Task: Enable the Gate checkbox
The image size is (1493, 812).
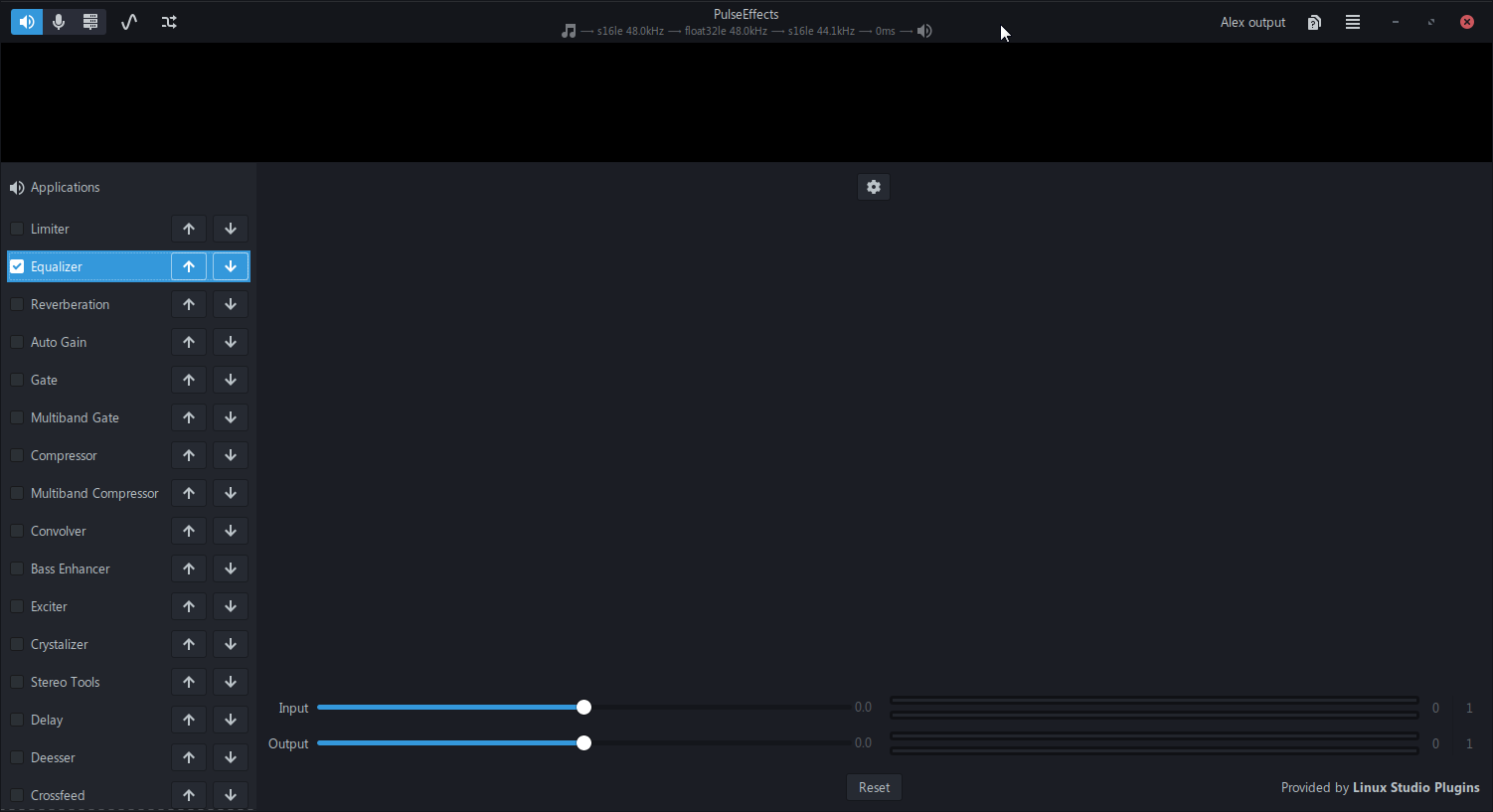Action: pyautogui.click(x=17, y=380)
